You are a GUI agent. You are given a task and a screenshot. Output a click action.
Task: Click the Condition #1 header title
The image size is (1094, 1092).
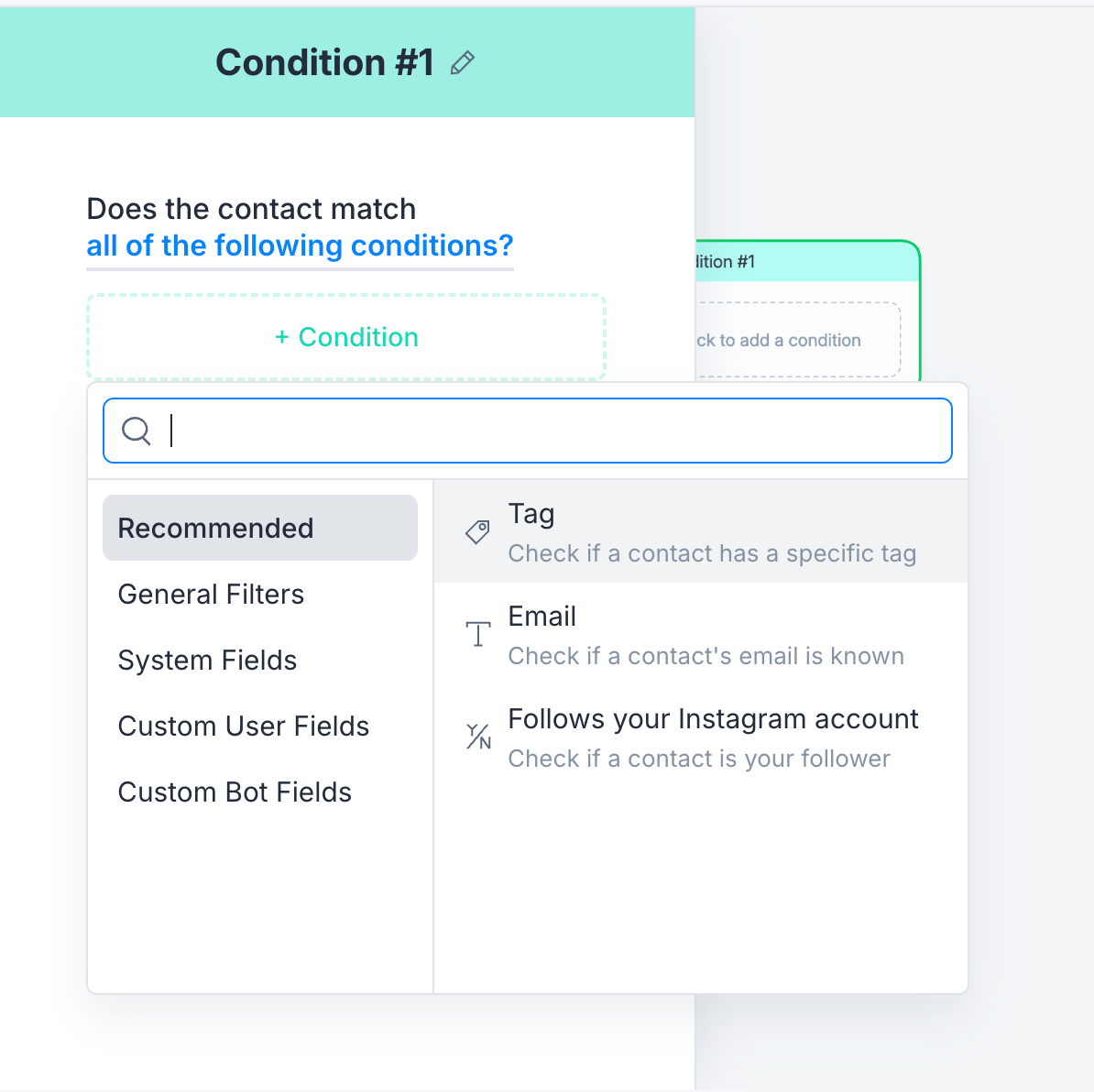[x=324, y=63]
